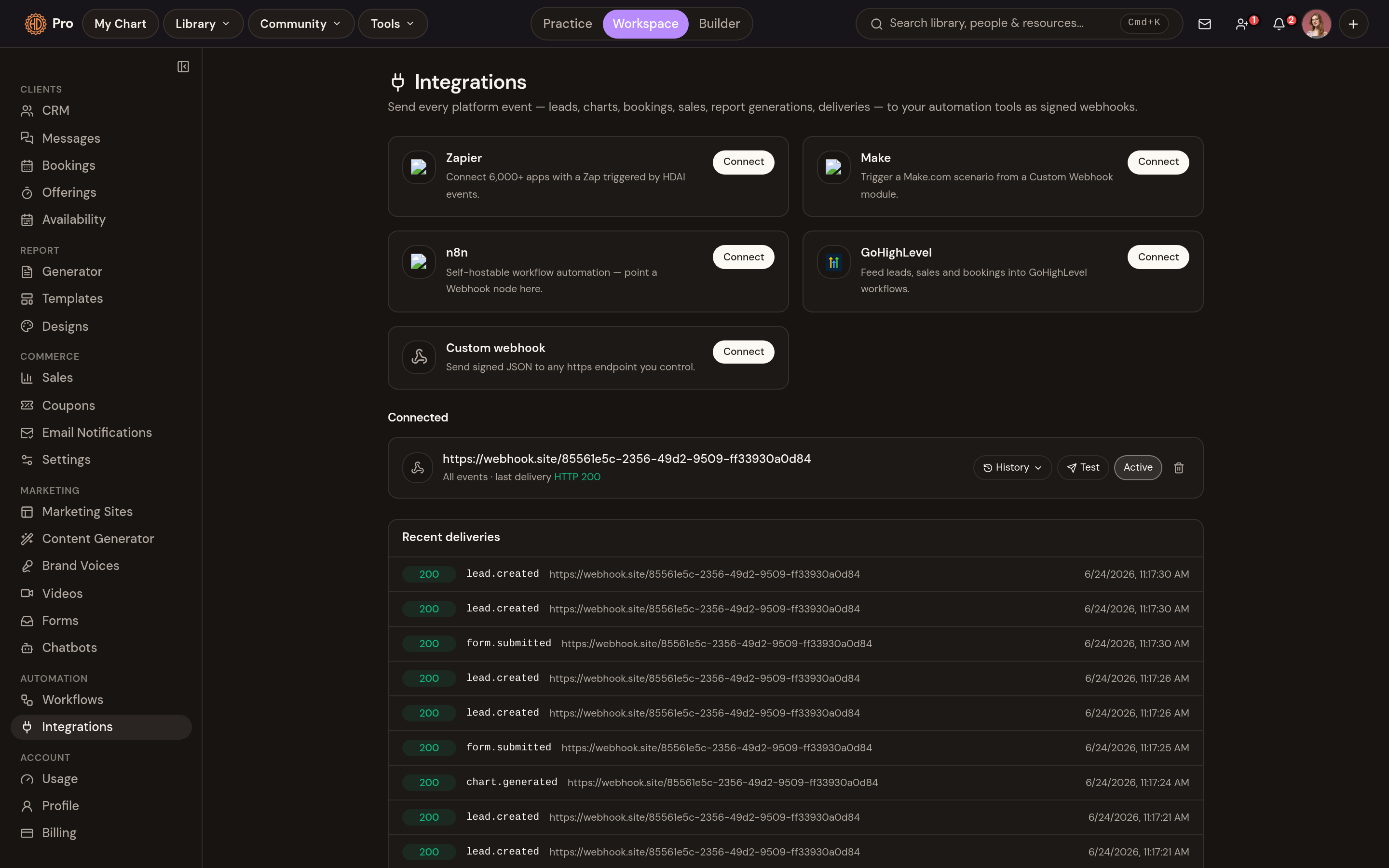Viewport: 1389px width, 868px height.
Task: Click the GoHighLevel logo thumbnail
Action: 833,262
